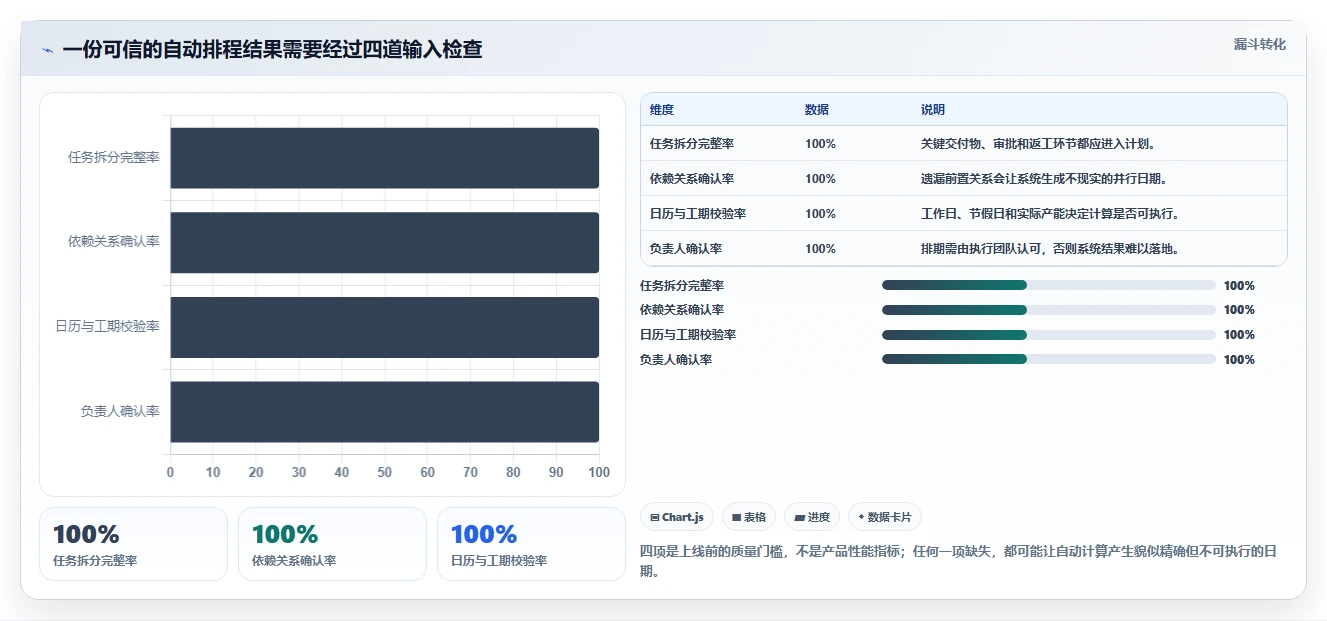Click the 100% value in the 依赖关系确认率 table row

point(820,179)
